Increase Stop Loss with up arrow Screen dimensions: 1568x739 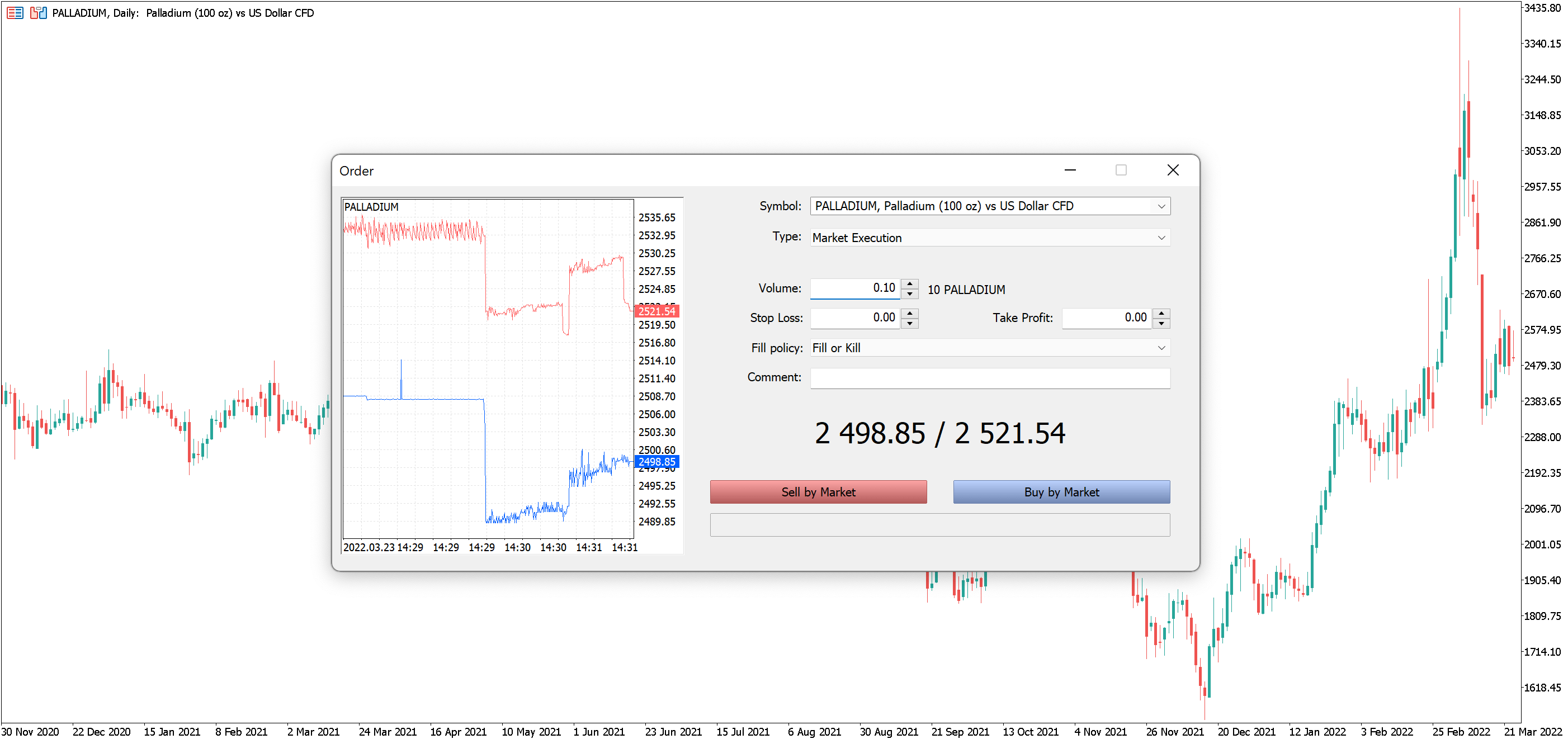[x=909, y=312]
